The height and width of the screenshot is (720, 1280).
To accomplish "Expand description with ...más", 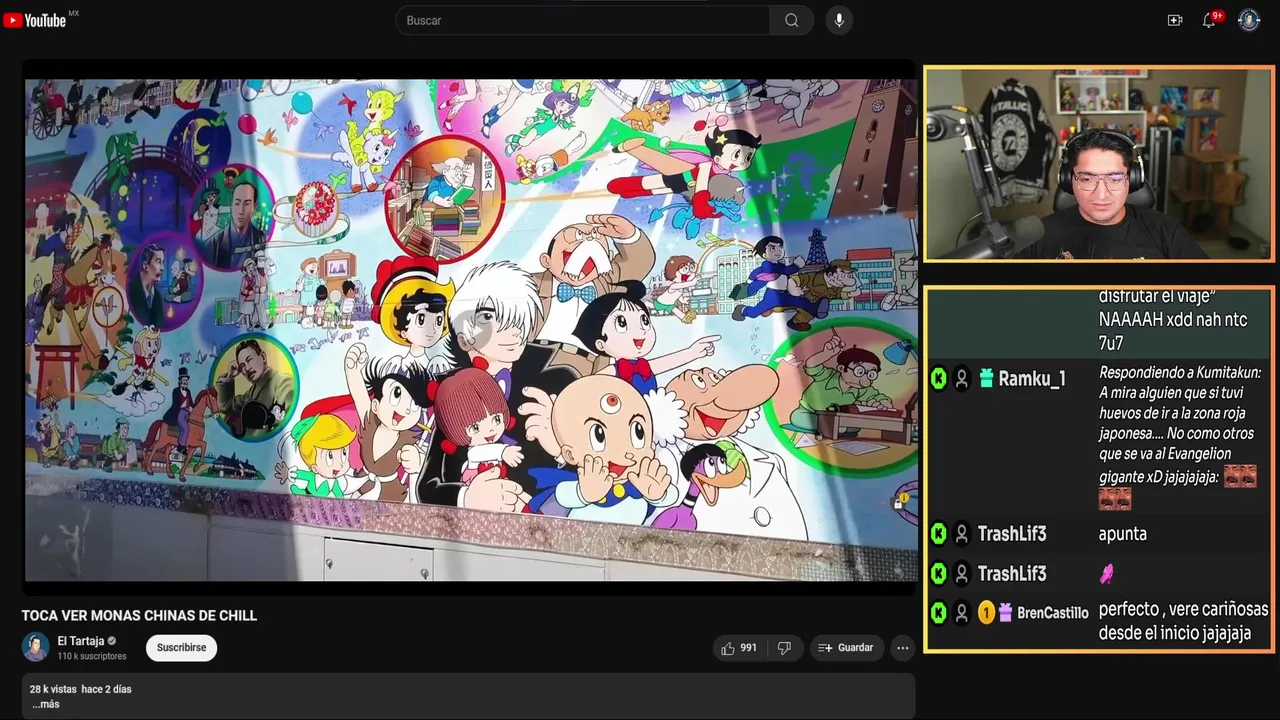I will (x=46, y=704).
